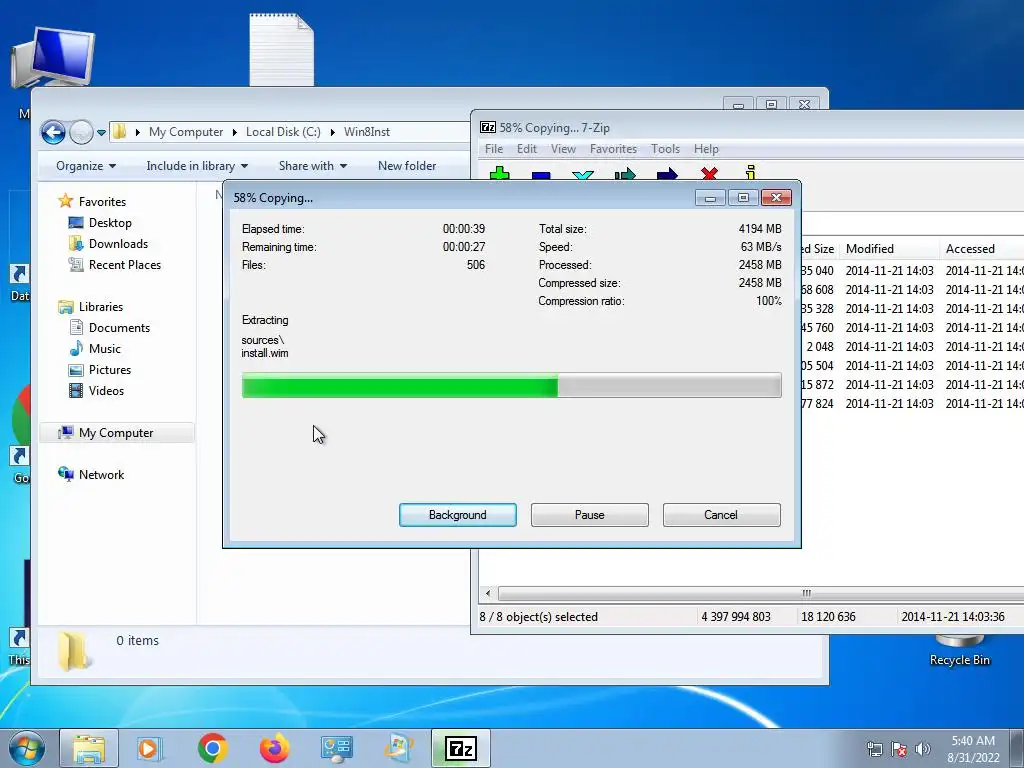Click Local Disk (C:) in the address bar
This screenshot has height=768, width=1024.
pos(283,132)
